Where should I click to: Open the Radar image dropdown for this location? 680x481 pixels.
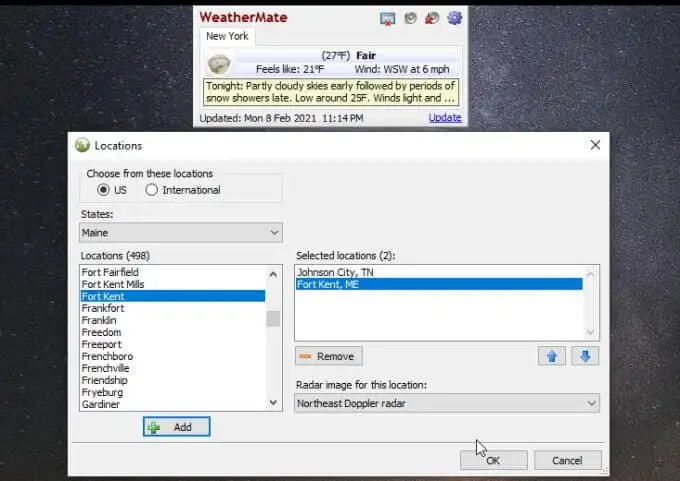pyautogui.click(x=447, y=403)
